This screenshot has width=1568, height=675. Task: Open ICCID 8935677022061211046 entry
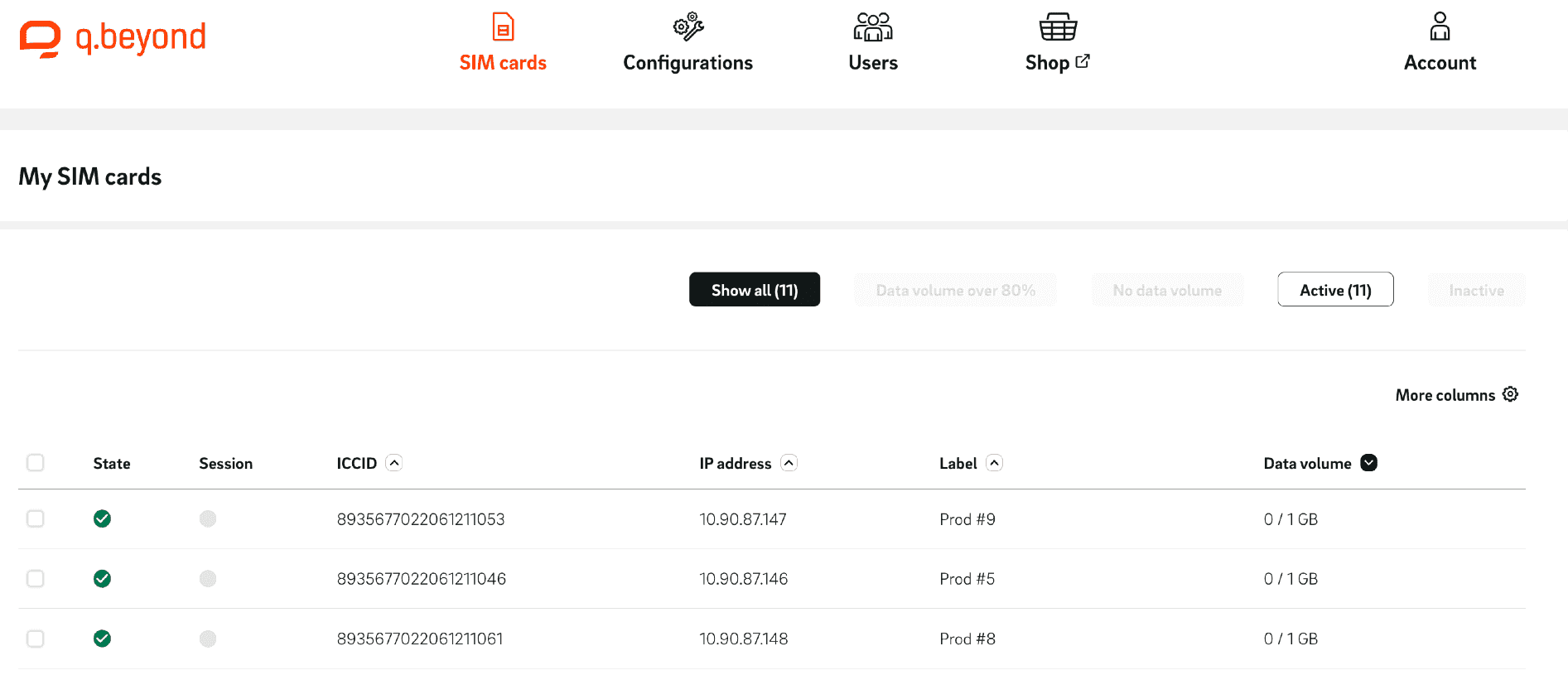pos(421,579)
